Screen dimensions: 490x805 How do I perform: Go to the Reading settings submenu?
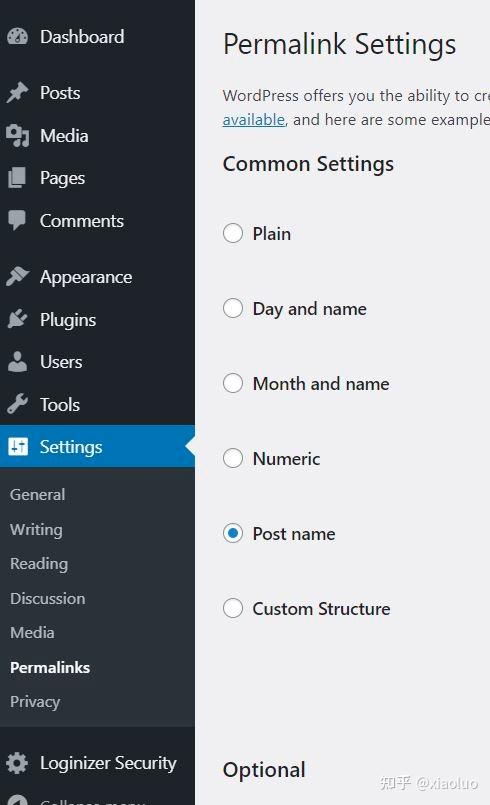pos(39,563)
